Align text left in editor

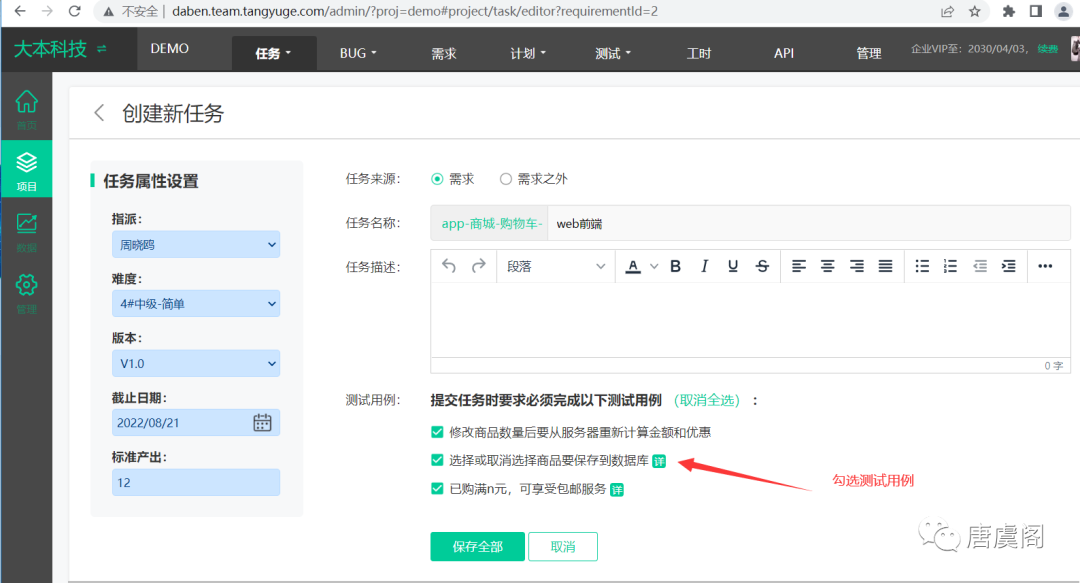[x=799, y=266]
